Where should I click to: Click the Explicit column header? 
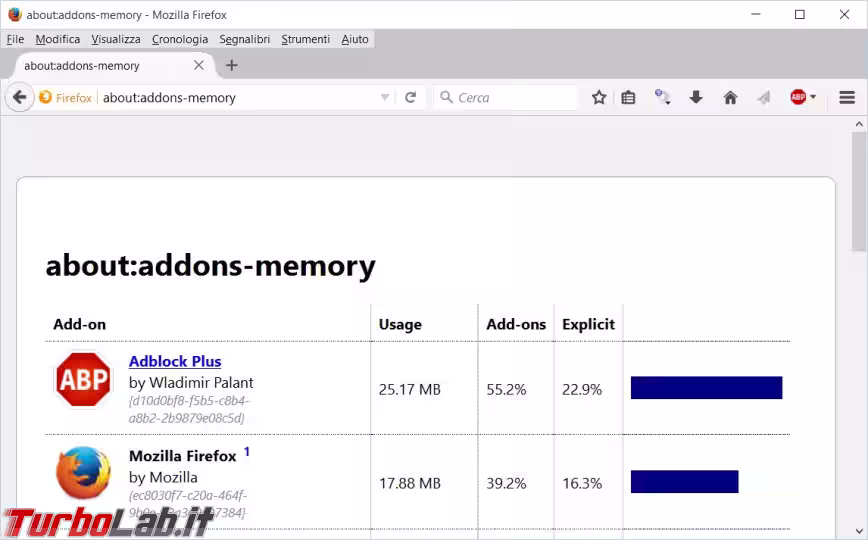click(x=588, y=325)
